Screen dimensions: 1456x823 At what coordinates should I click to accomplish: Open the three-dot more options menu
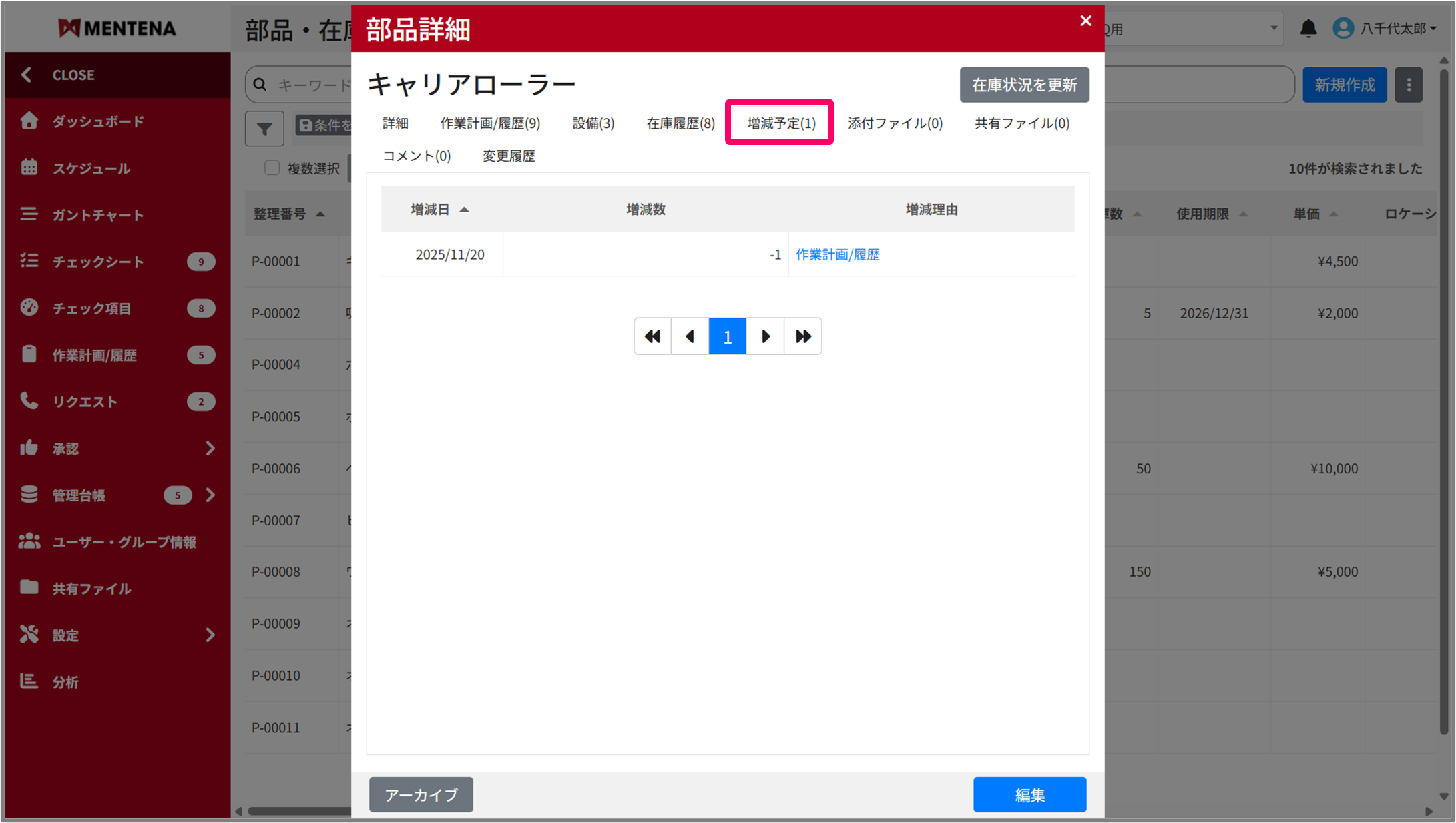click(1409, 85)
